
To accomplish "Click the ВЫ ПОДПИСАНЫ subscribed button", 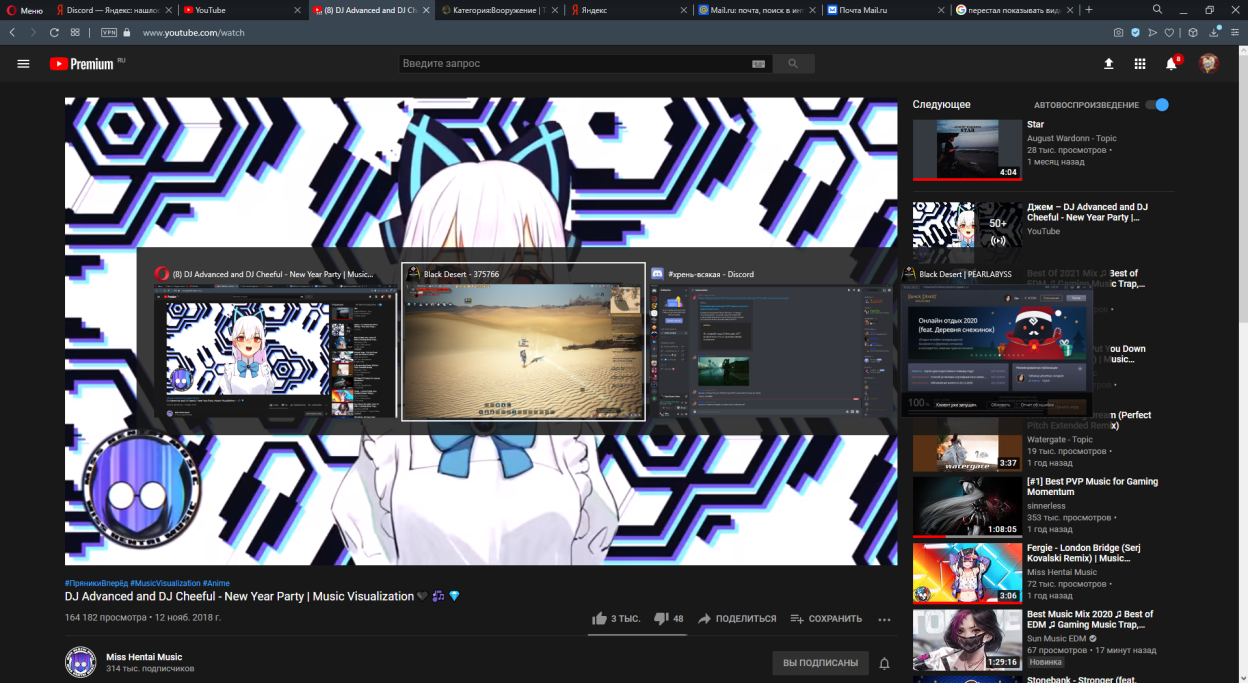I will (820, 663).
